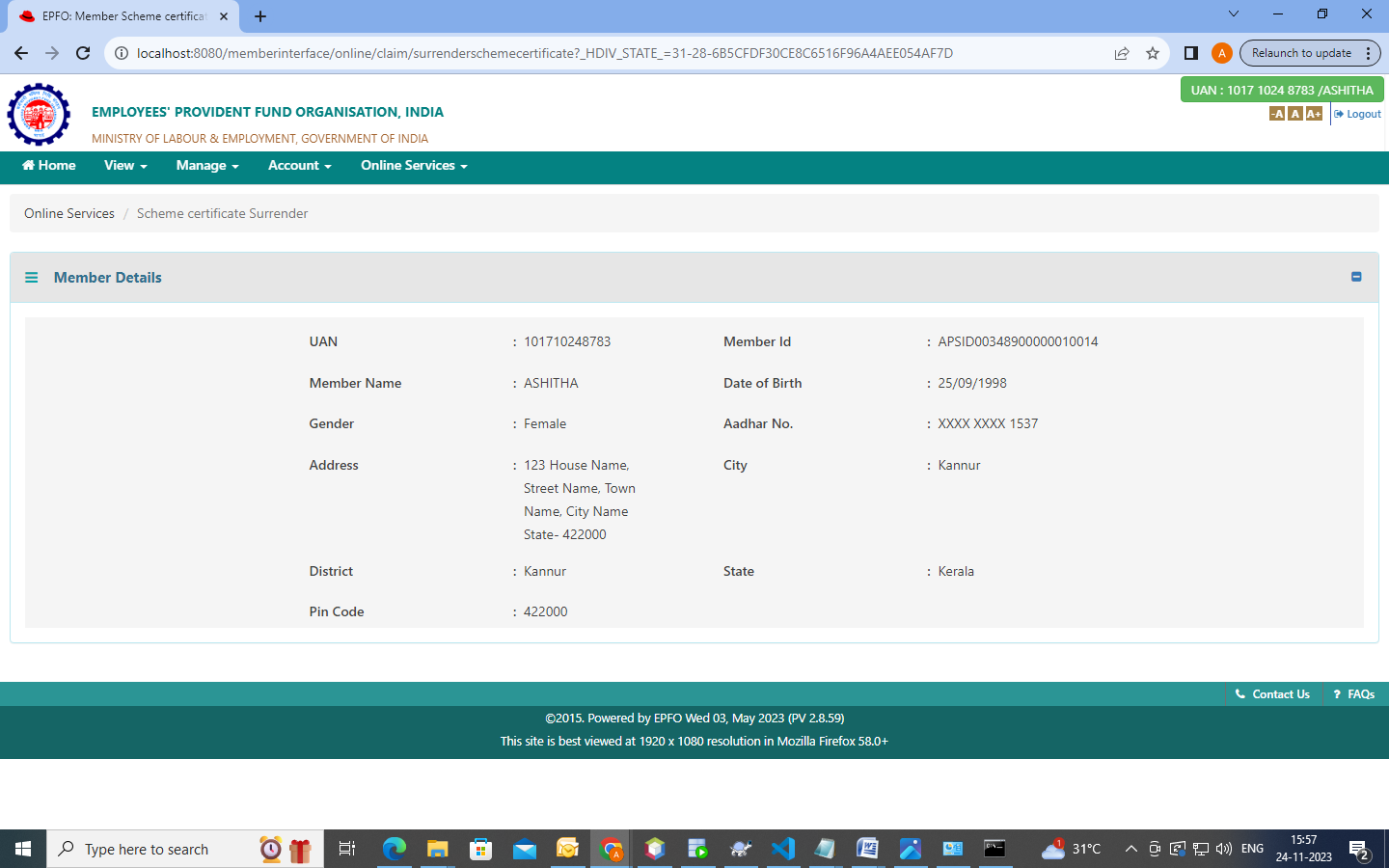Launch Microsoft Edge from the taskbar
Viewport: 1389px width, 868px height.
coord(394,849)
